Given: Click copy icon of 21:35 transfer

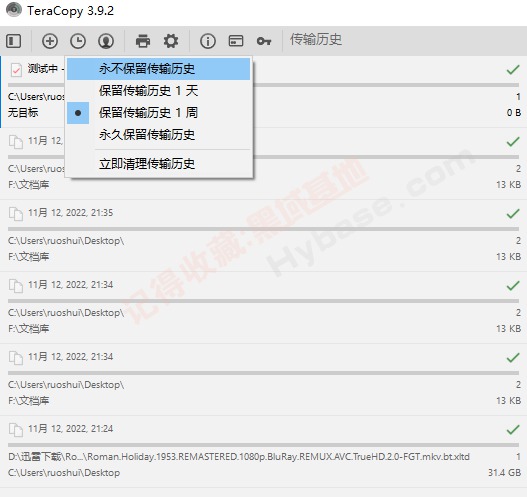Looking at the screenshot, I should 15,214.
